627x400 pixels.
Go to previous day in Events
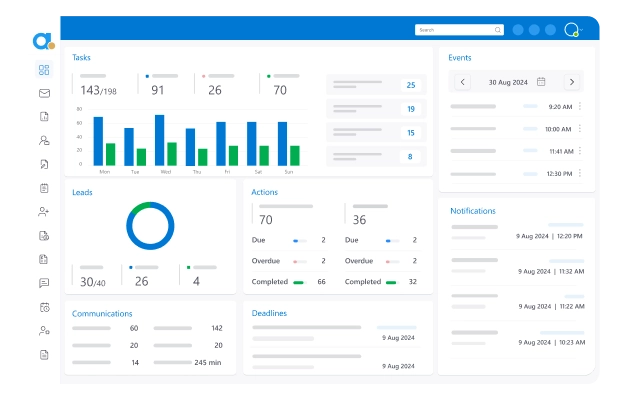(463, 82)
